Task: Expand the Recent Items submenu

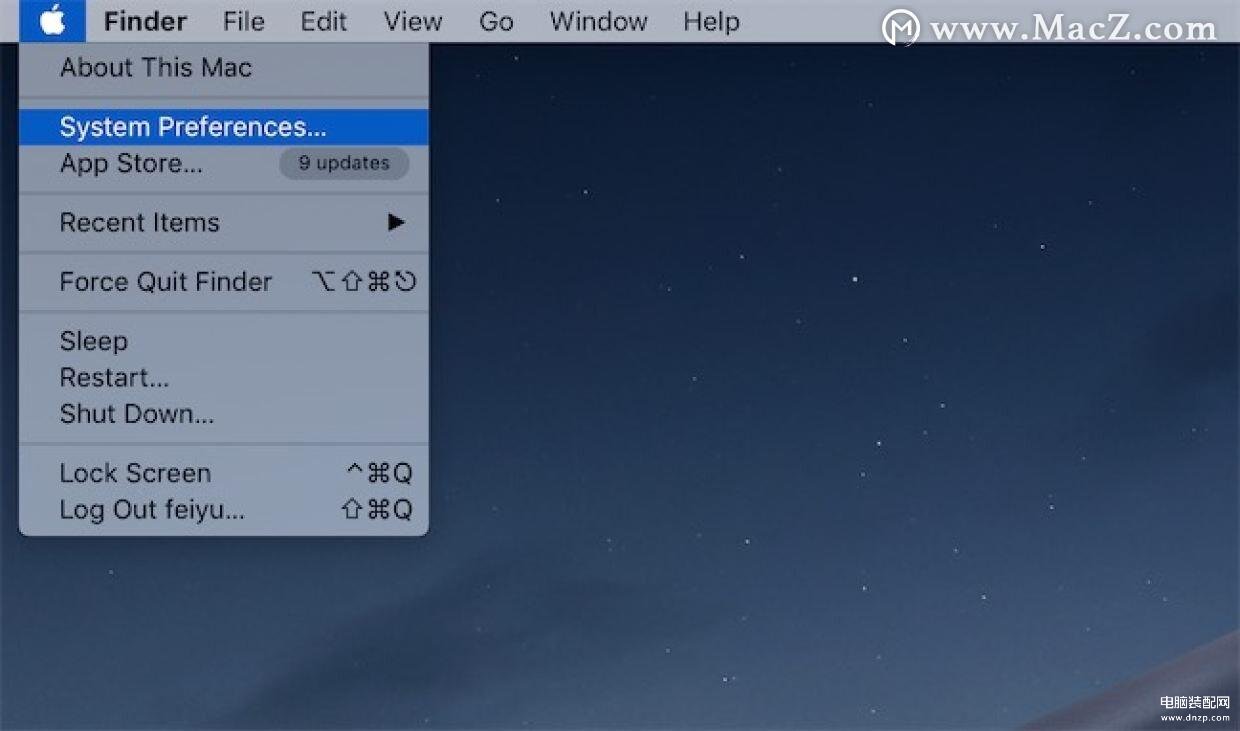Action: (224, 222)
